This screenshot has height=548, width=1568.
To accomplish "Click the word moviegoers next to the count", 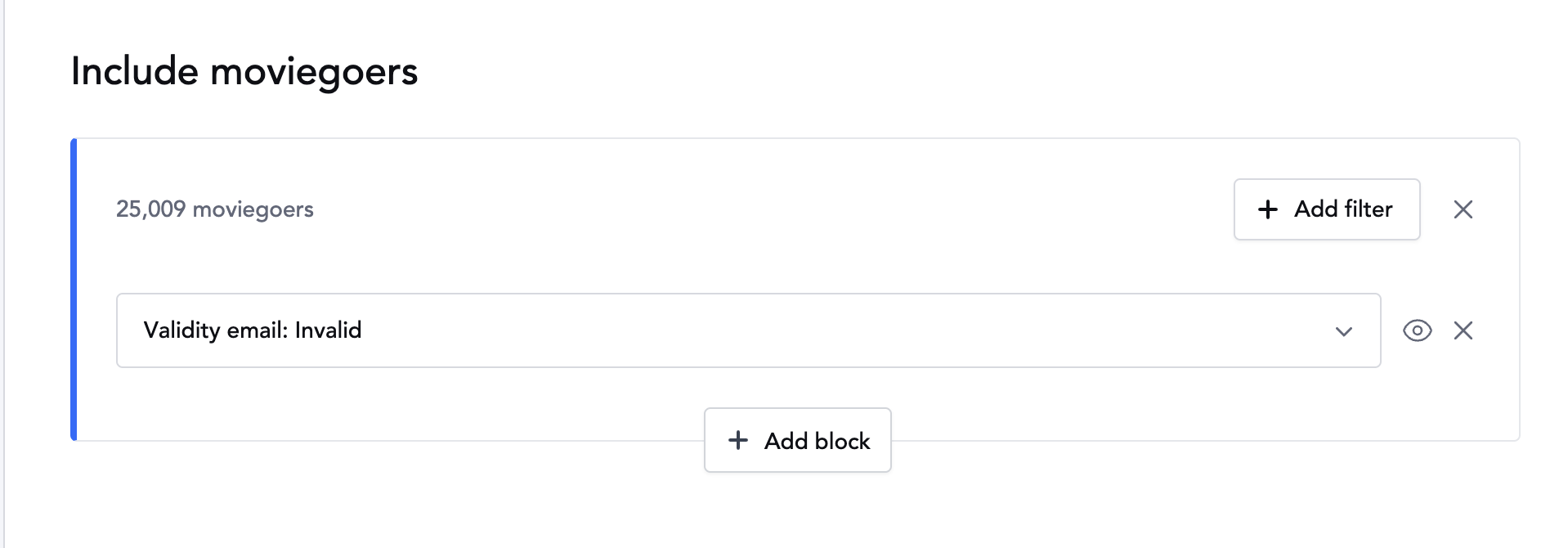I will tap(253, 209).
